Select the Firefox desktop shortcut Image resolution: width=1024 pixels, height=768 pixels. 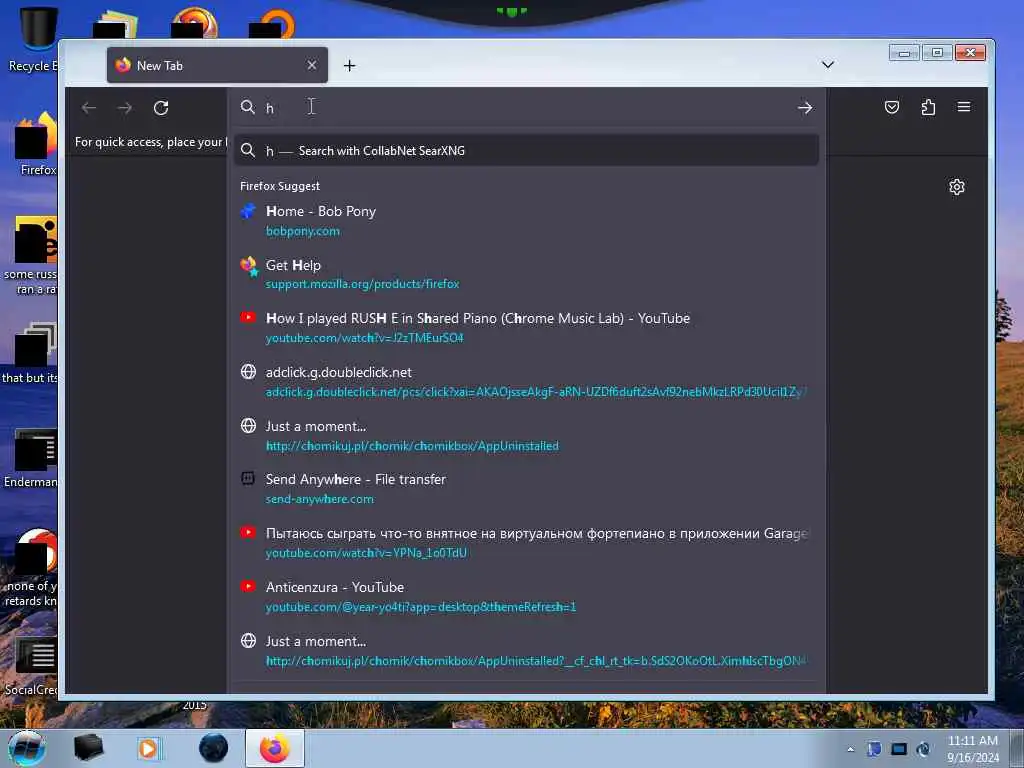pos(37,145)
